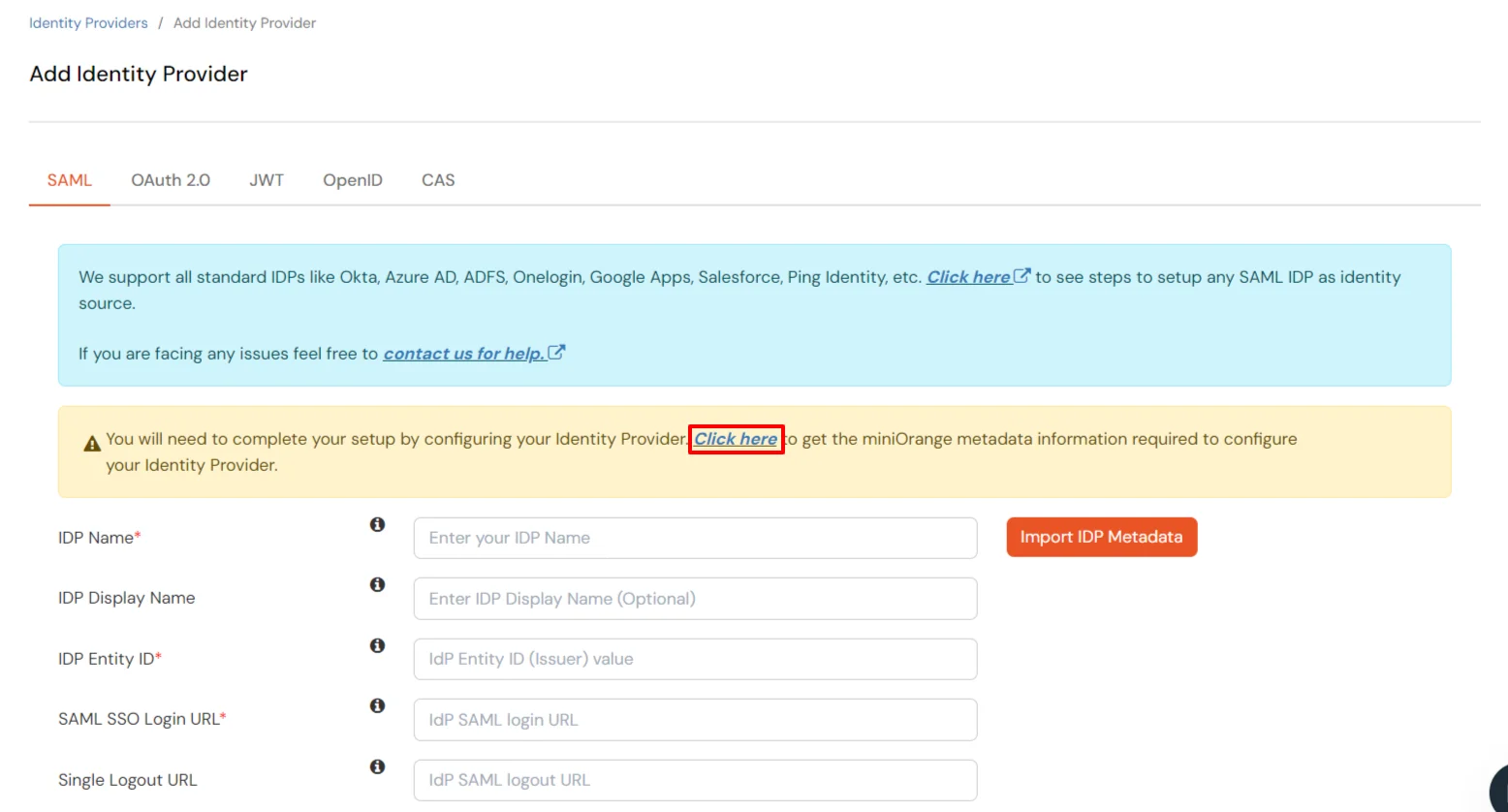Open the info icon beside Single Logout URL
Image resolution: width=1508 pixels, height=812 pixels.
[x=377, y=766]
